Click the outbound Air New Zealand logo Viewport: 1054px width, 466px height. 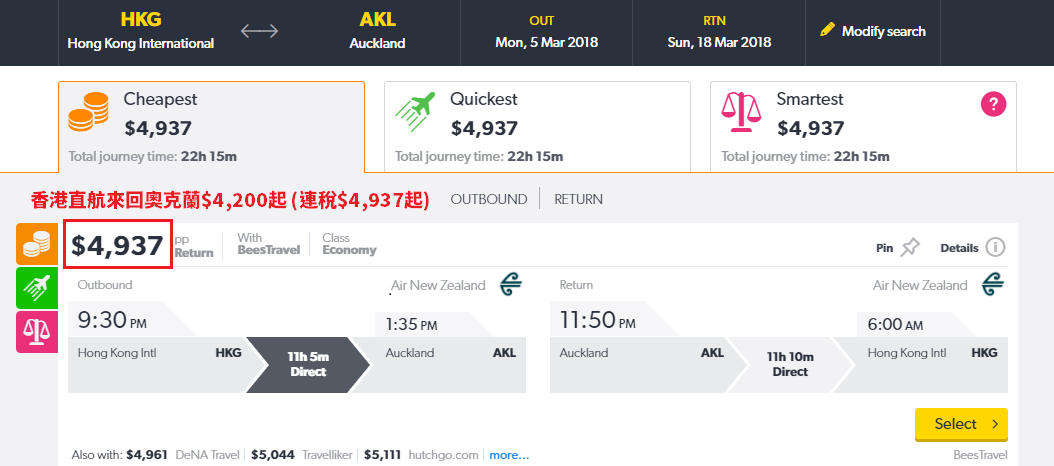(x=511, y=284)
